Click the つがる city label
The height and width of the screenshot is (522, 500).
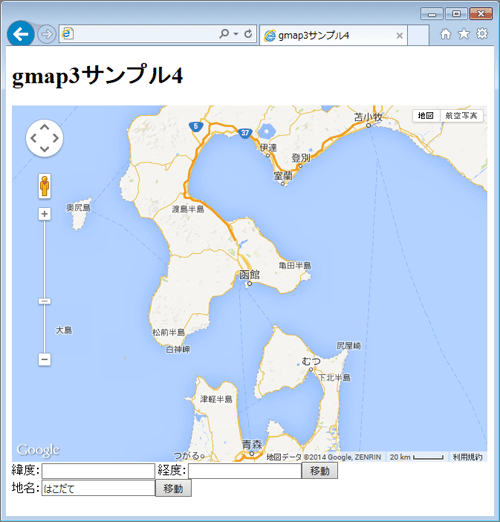[x=186, y=456]
